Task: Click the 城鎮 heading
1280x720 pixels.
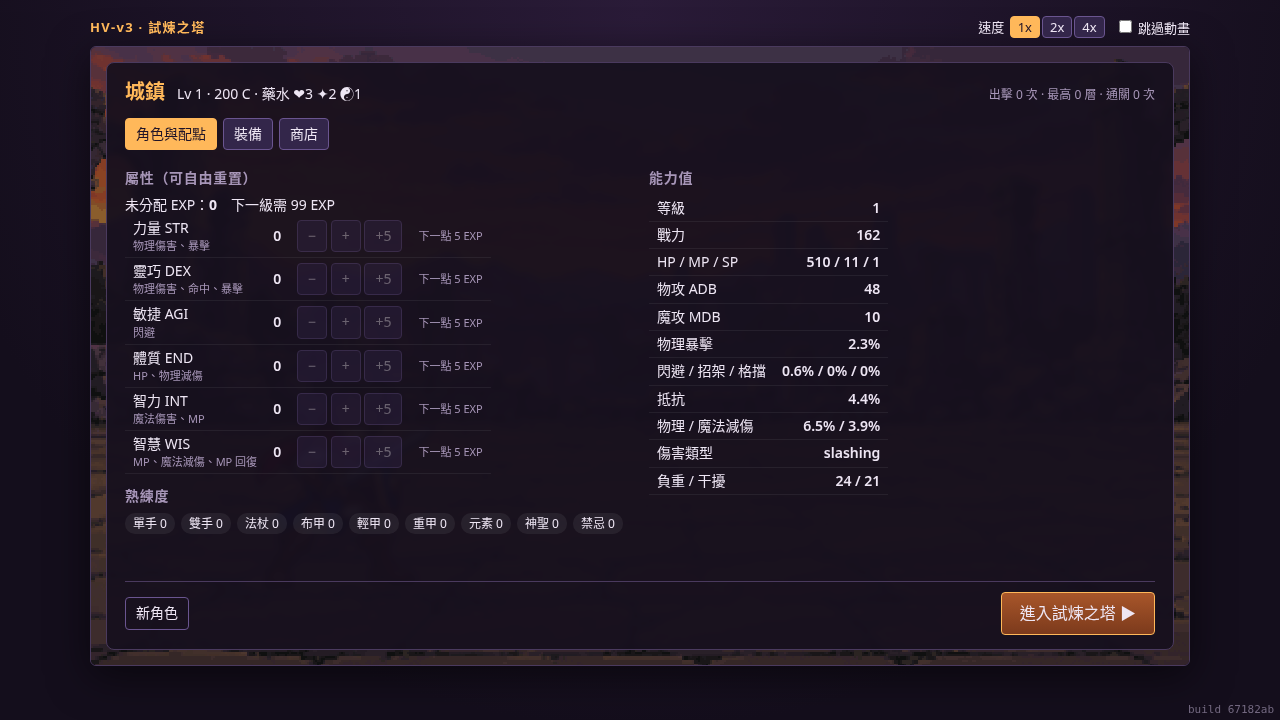Action: pos(145,91)
